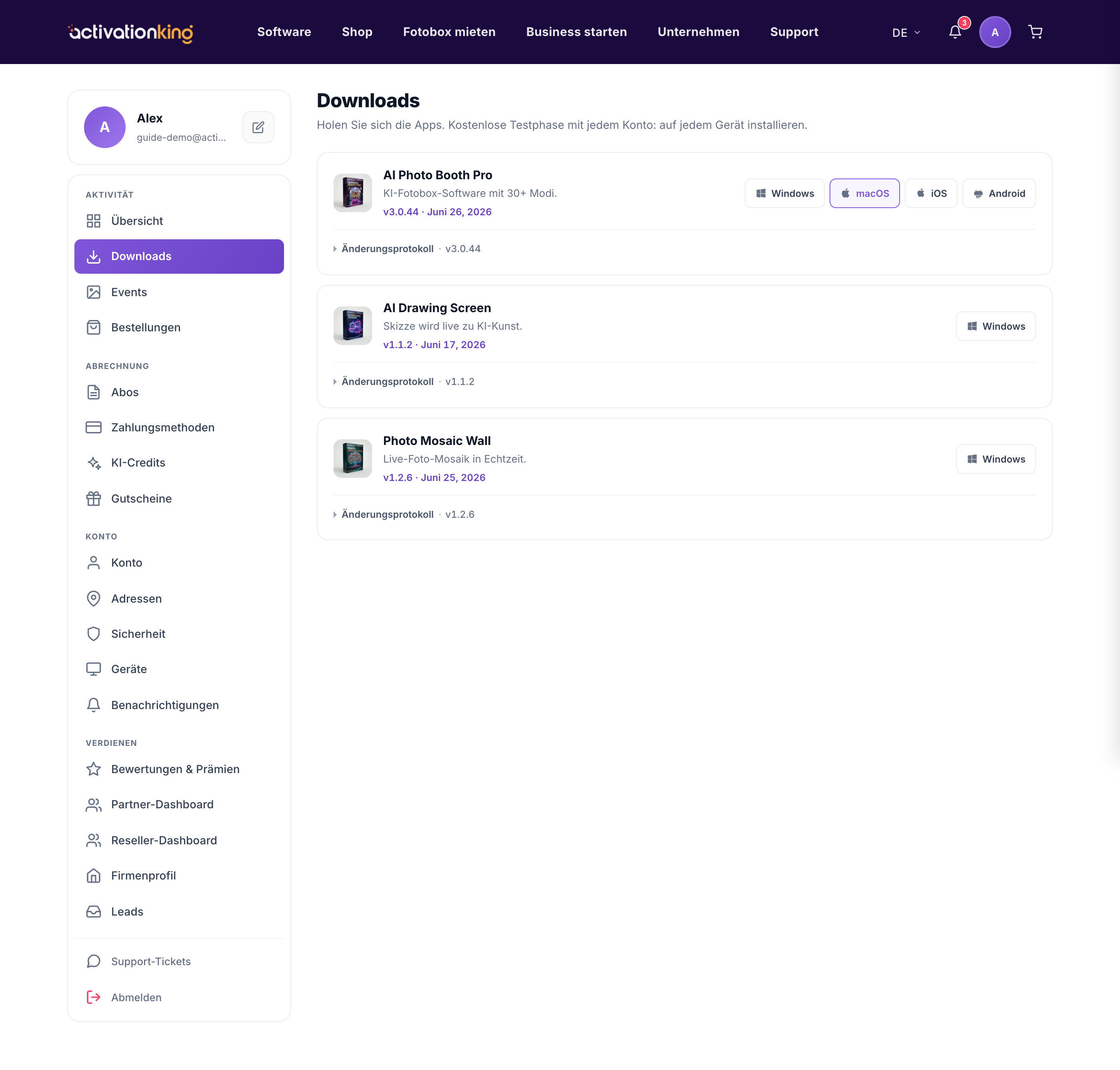This screenshot has height=1070, width=1120.
Task: Click the Reseller-Dashboard people icon
Action: coord(94,840)
